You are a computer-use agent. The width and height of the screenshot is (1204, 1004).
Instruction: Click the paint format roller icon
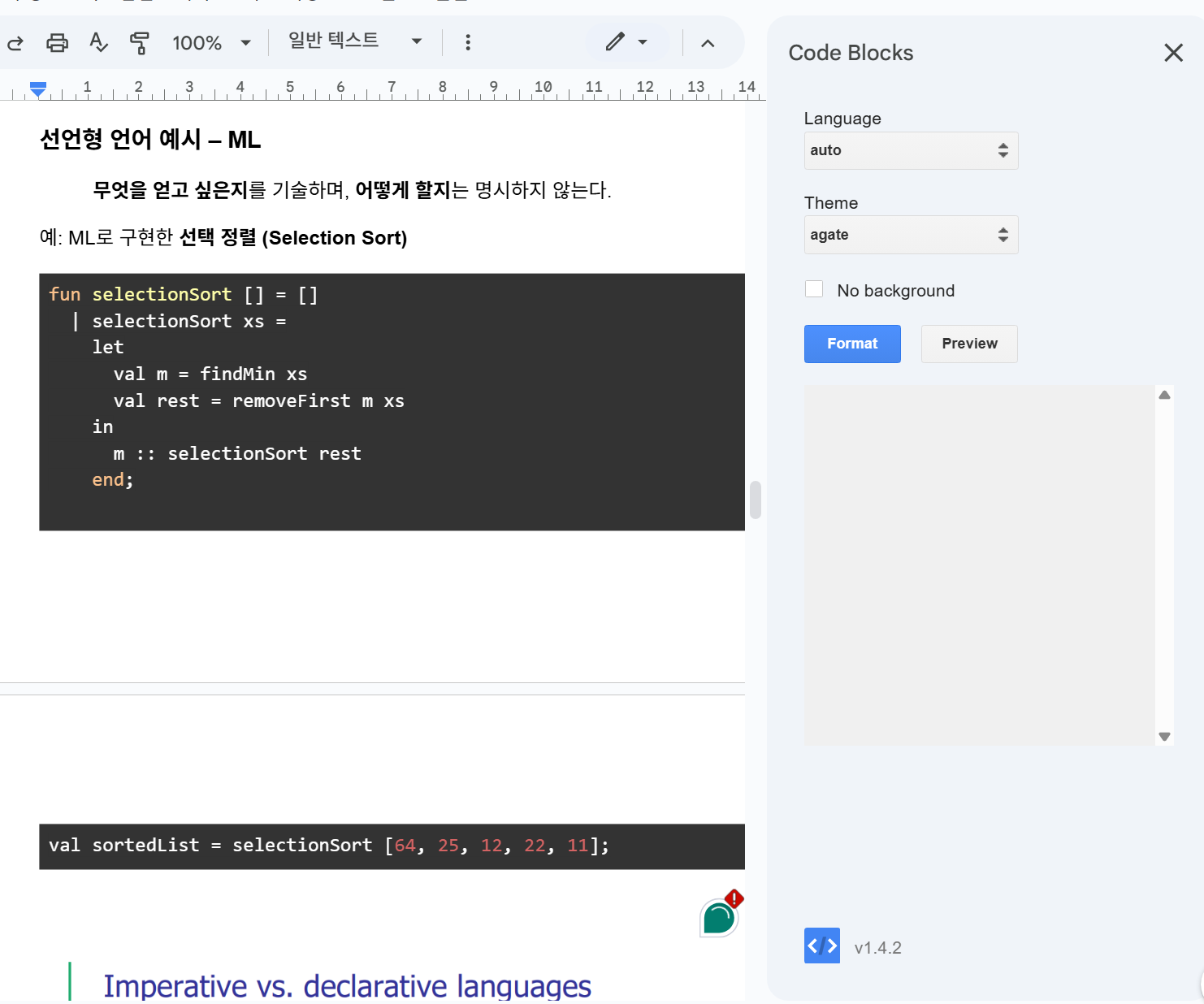[x=140, y=42]
